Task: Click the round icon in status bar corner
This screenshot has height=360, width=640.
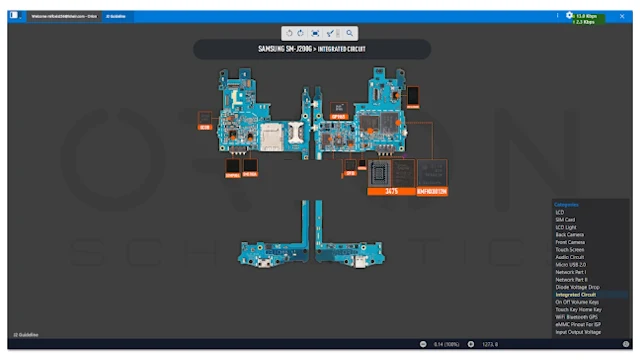Action: pyautogui.click(x=626, y=344)
